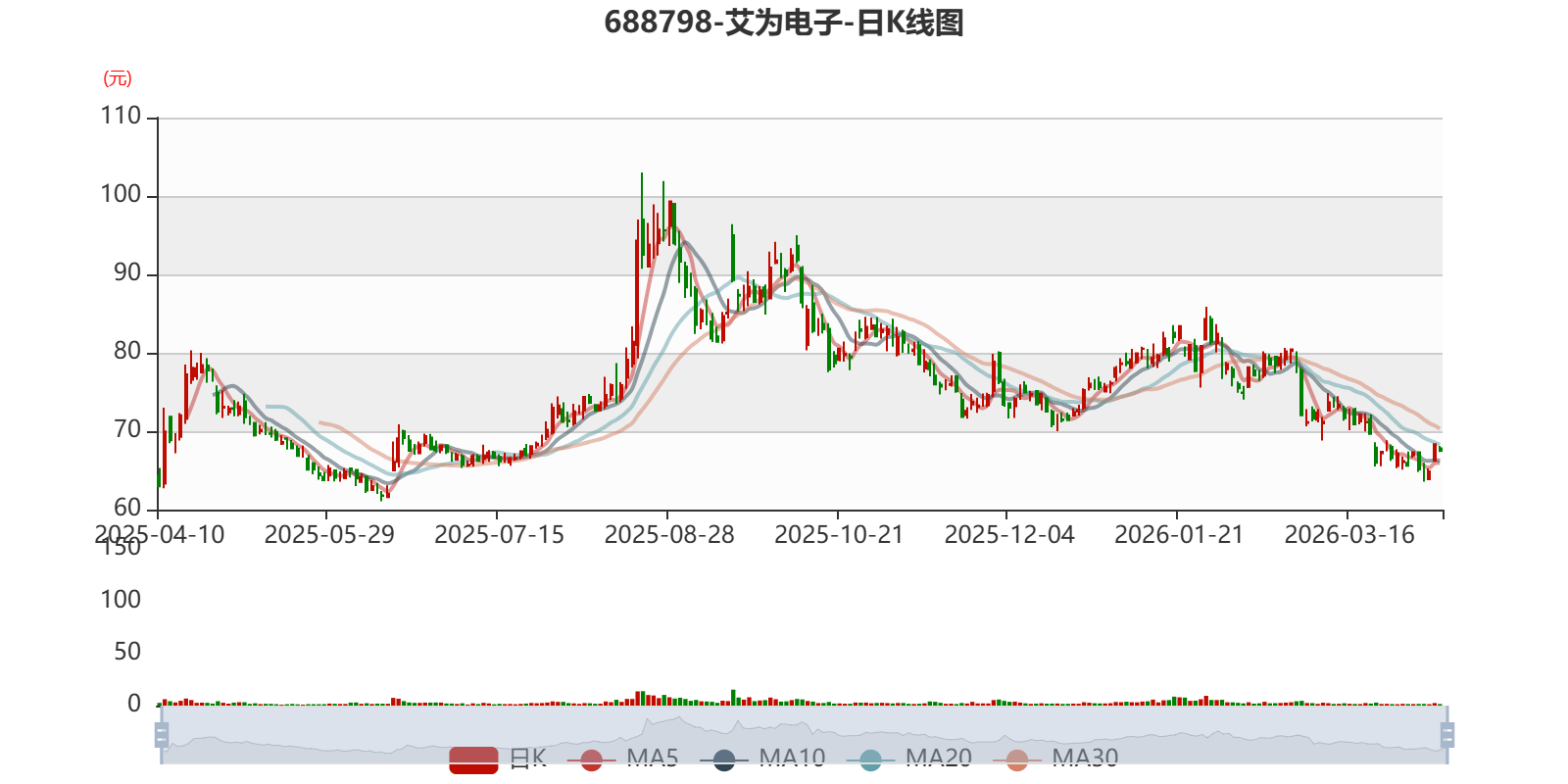Click the 70 price axis label
This screenshot has height=784, width=1568.
[x=127, y=429]
